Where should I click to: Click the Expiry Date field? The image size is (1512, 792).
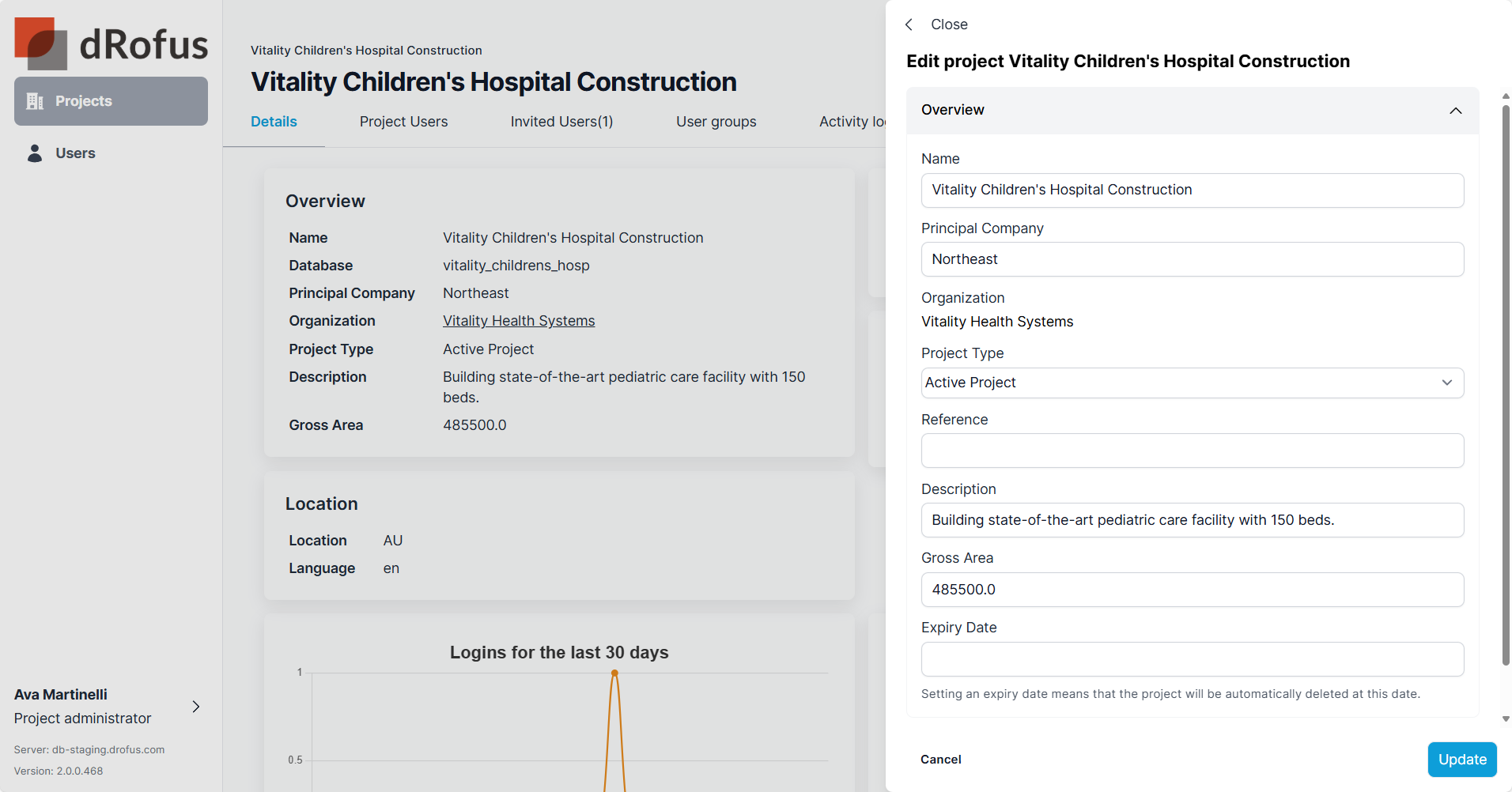(x=1192, y=659)
